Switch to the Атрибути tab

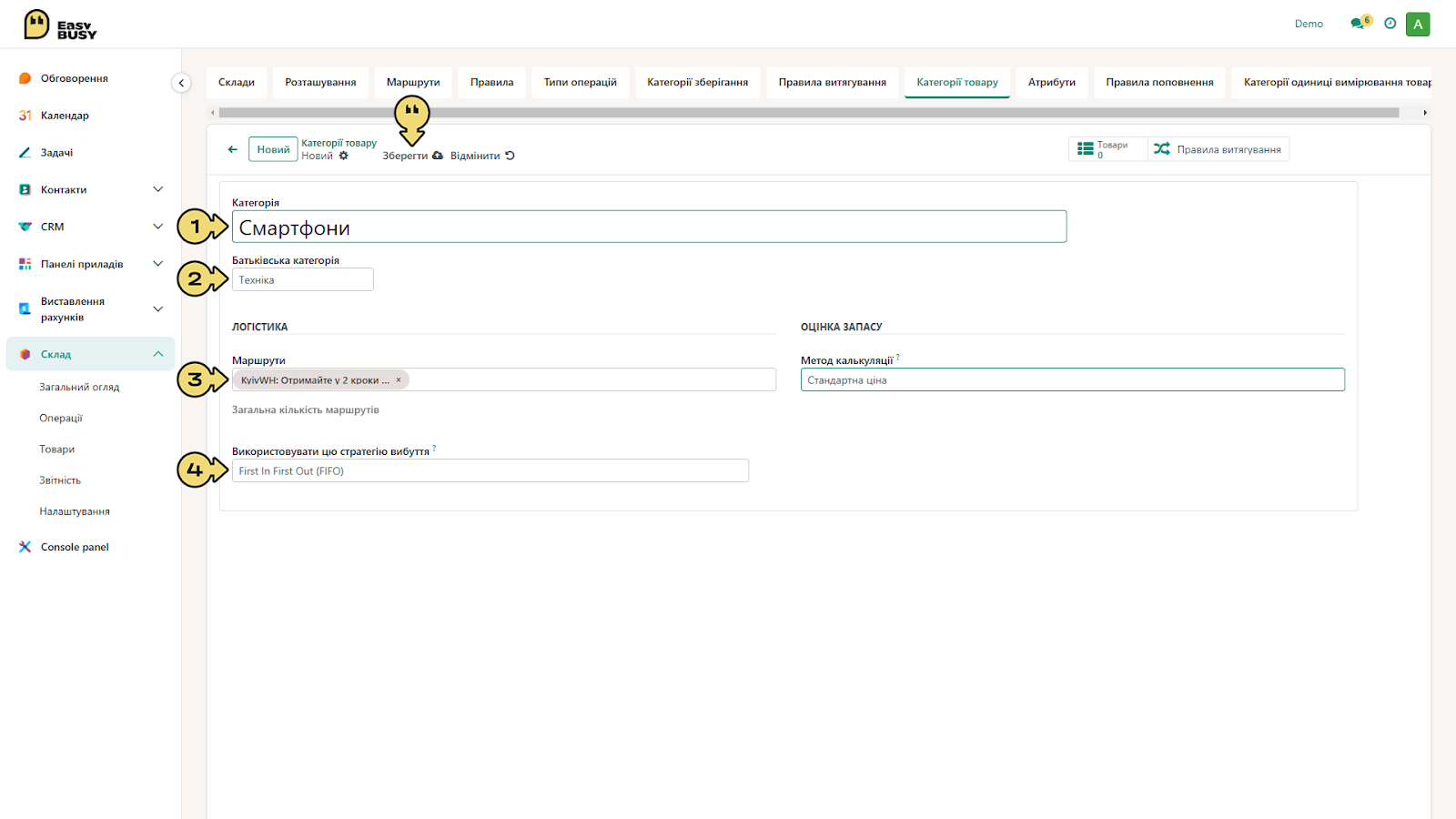[1052, 82]
